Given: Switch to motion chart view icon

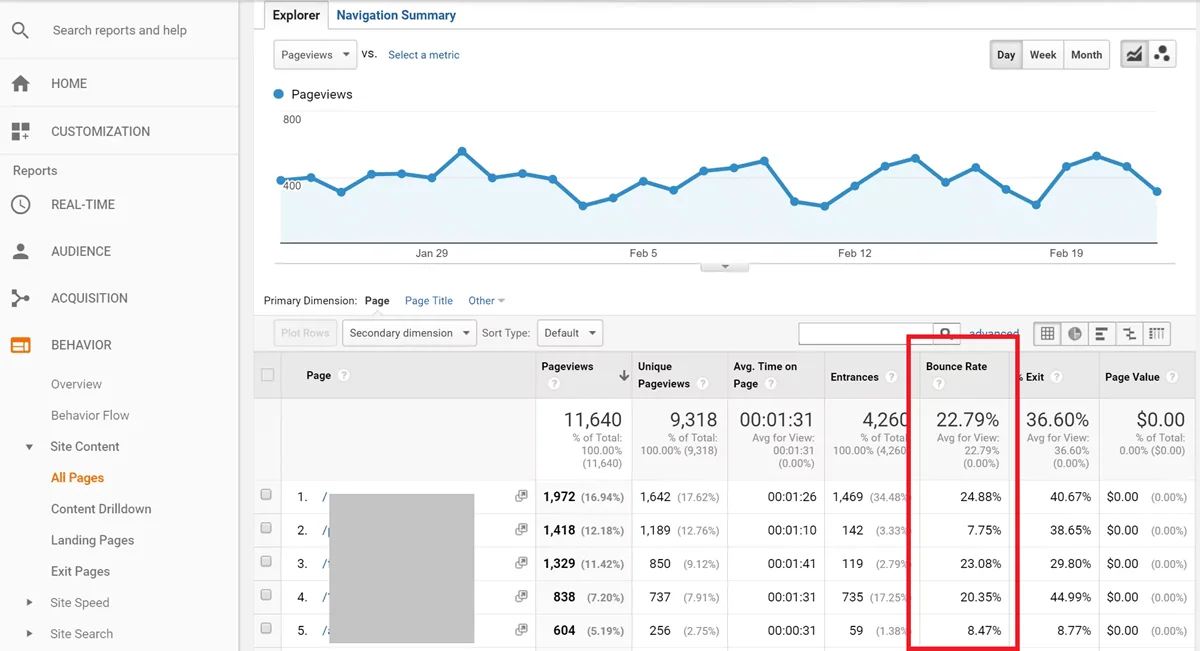Looking at the screenshot, I should 1162,55.
